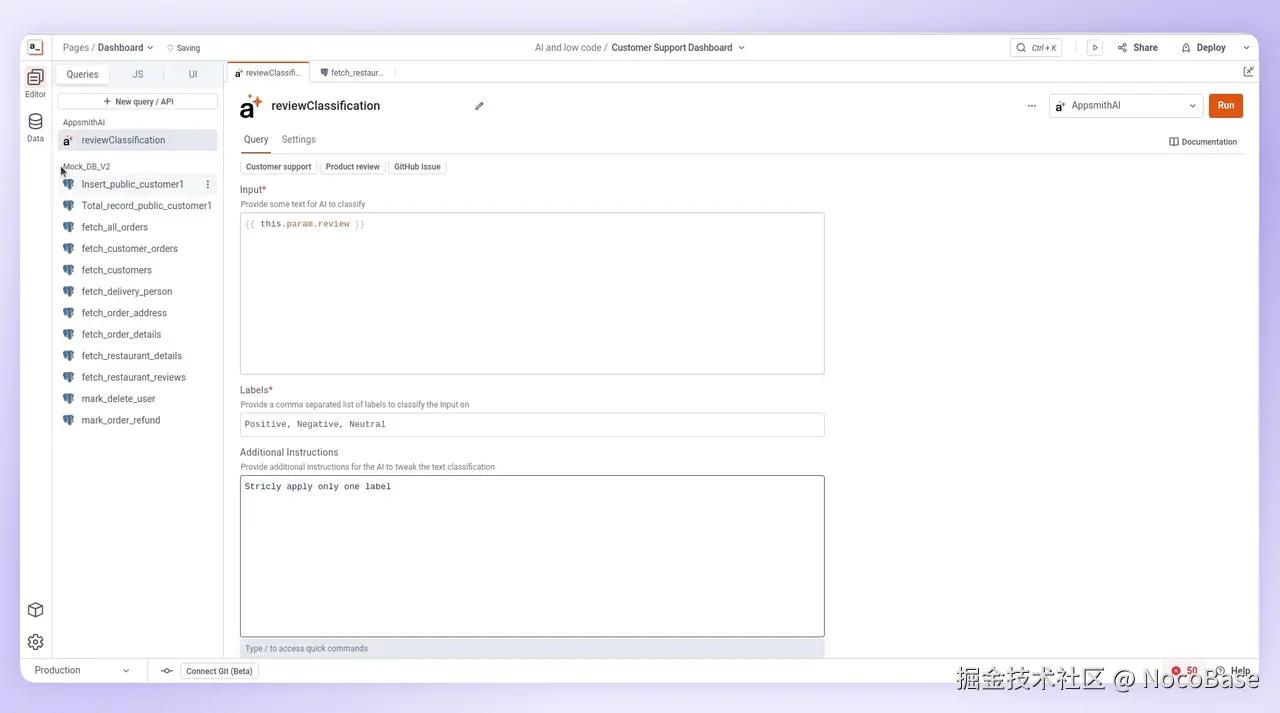Click the Deploy button
Screen dimensions: 1280x713
(1203, 47)
